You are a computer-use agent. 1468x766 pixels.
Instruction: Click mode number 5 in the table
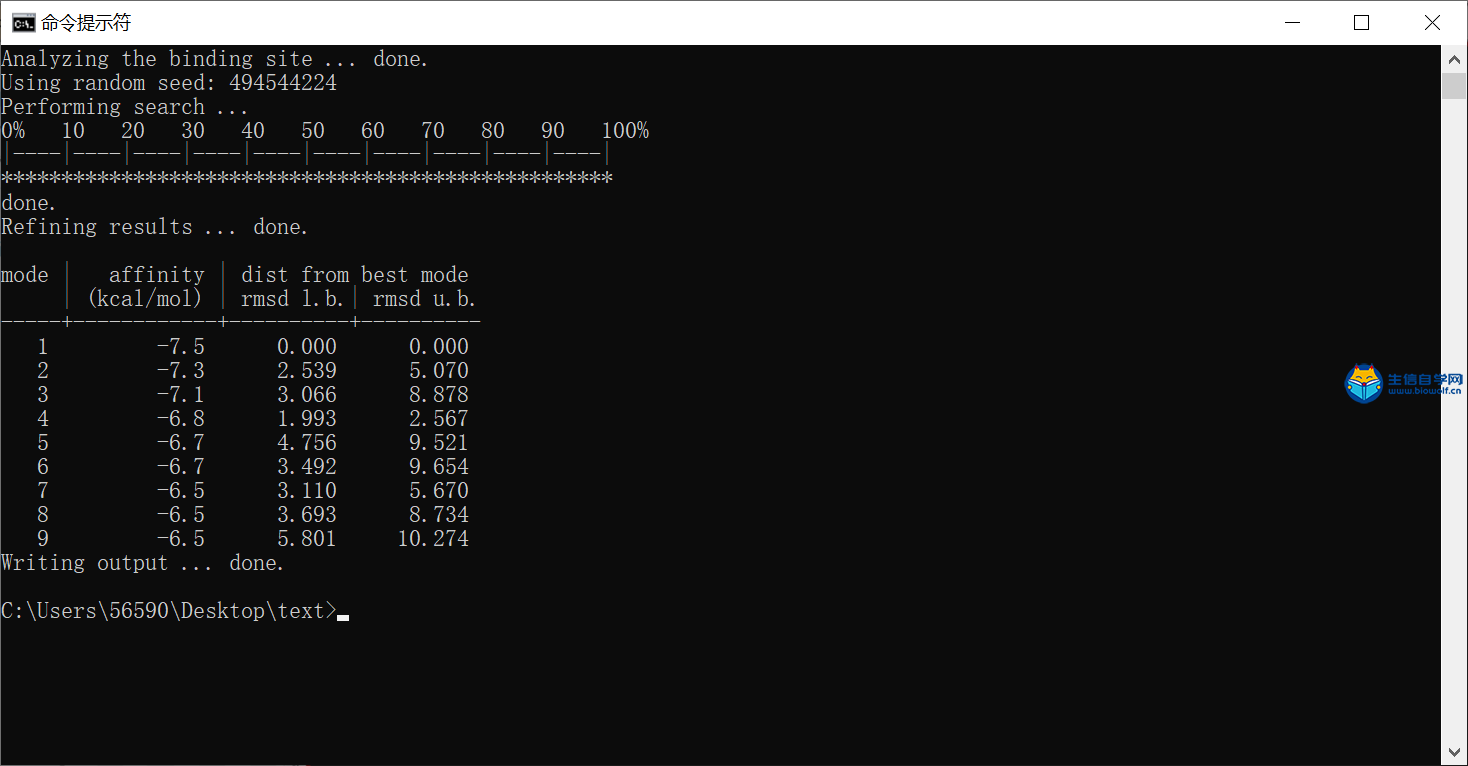tap(43, 443)
